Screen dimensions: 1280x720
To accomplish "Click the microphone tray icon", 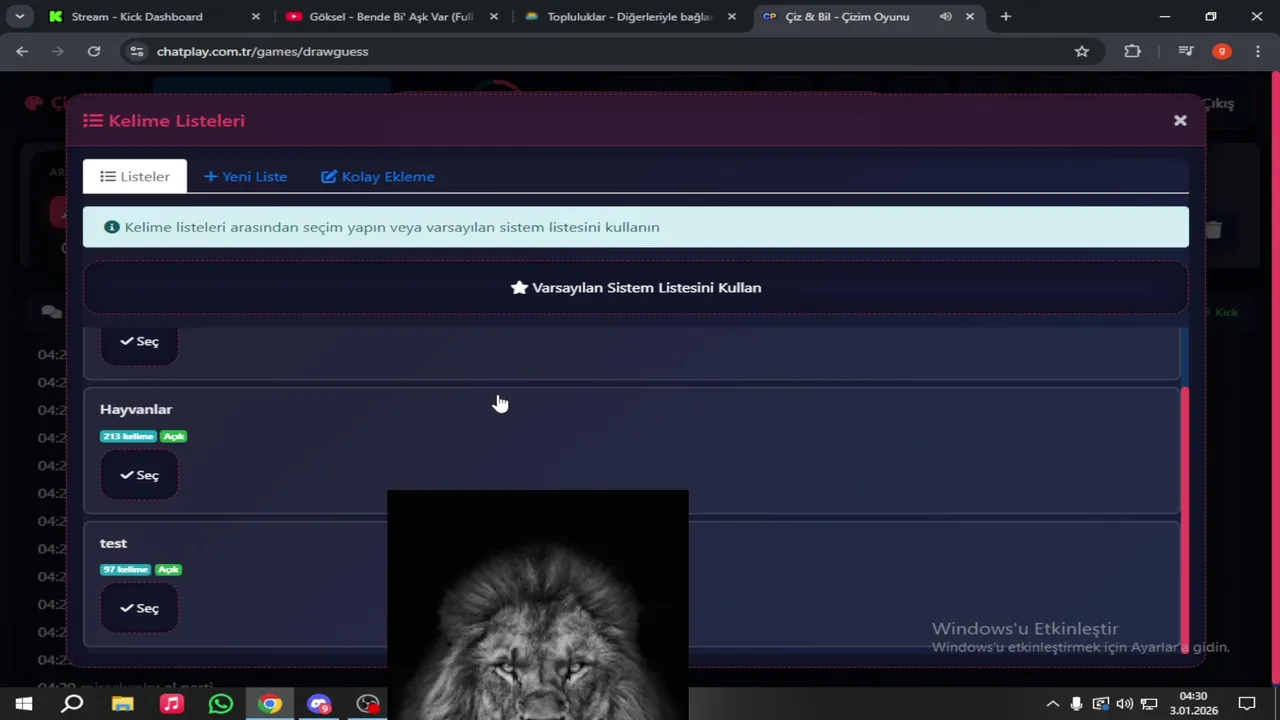I will click(1076, 704).
